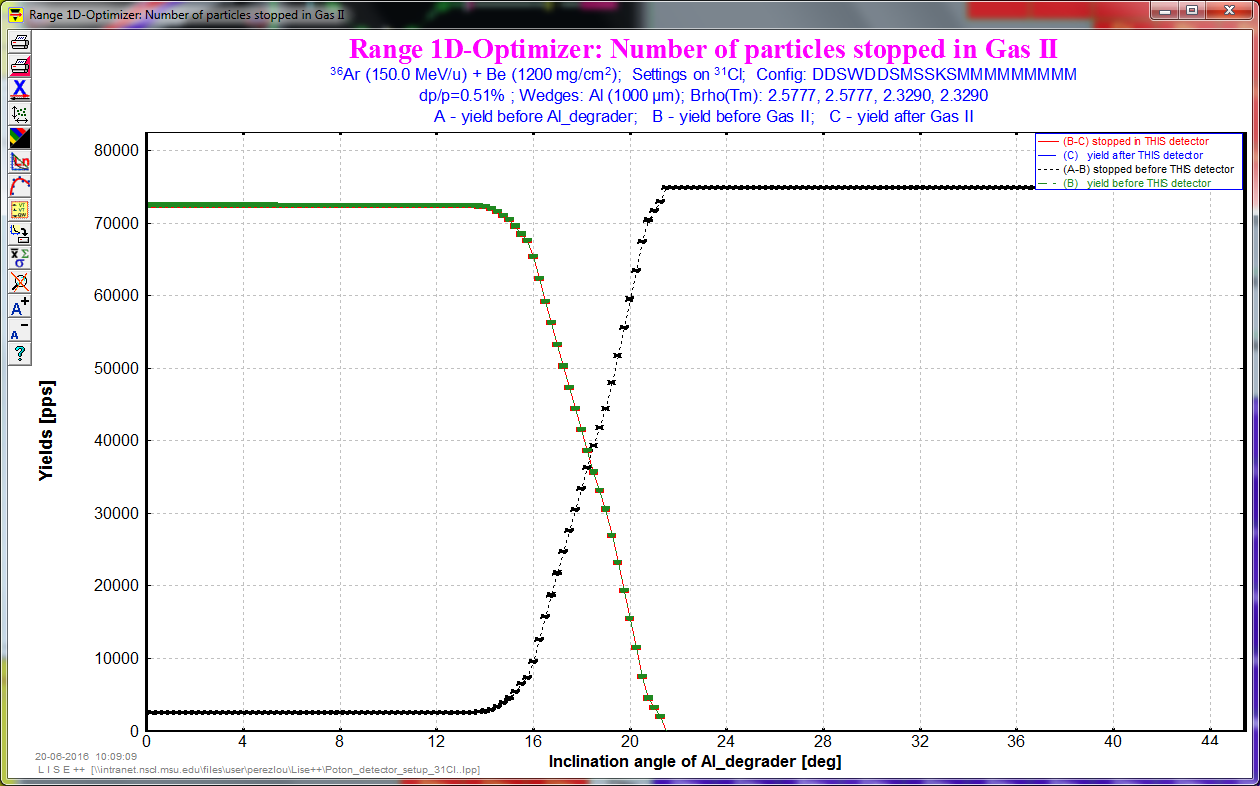Image resolution: width=1260 pixels, height=786 pixels.
Task: Open the plot color palette icon
Action: [x=19, y=138]
